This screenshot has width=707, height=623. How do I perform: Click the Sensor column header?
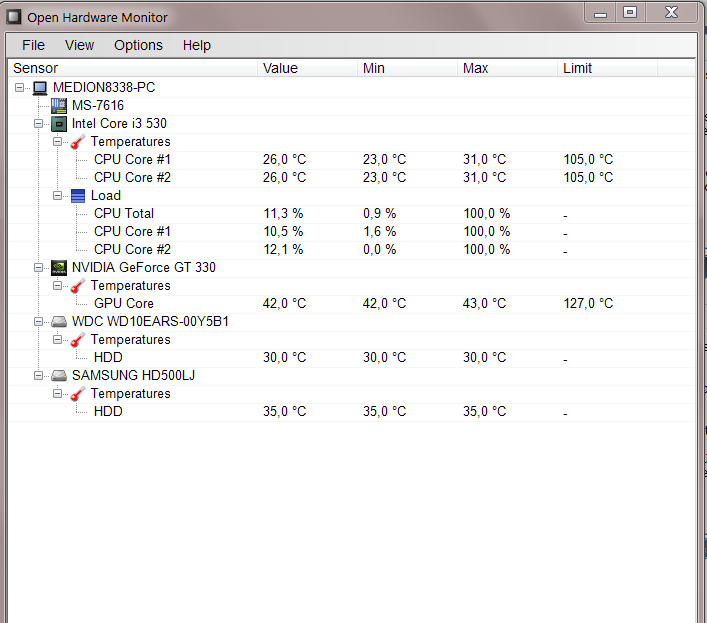133,68
